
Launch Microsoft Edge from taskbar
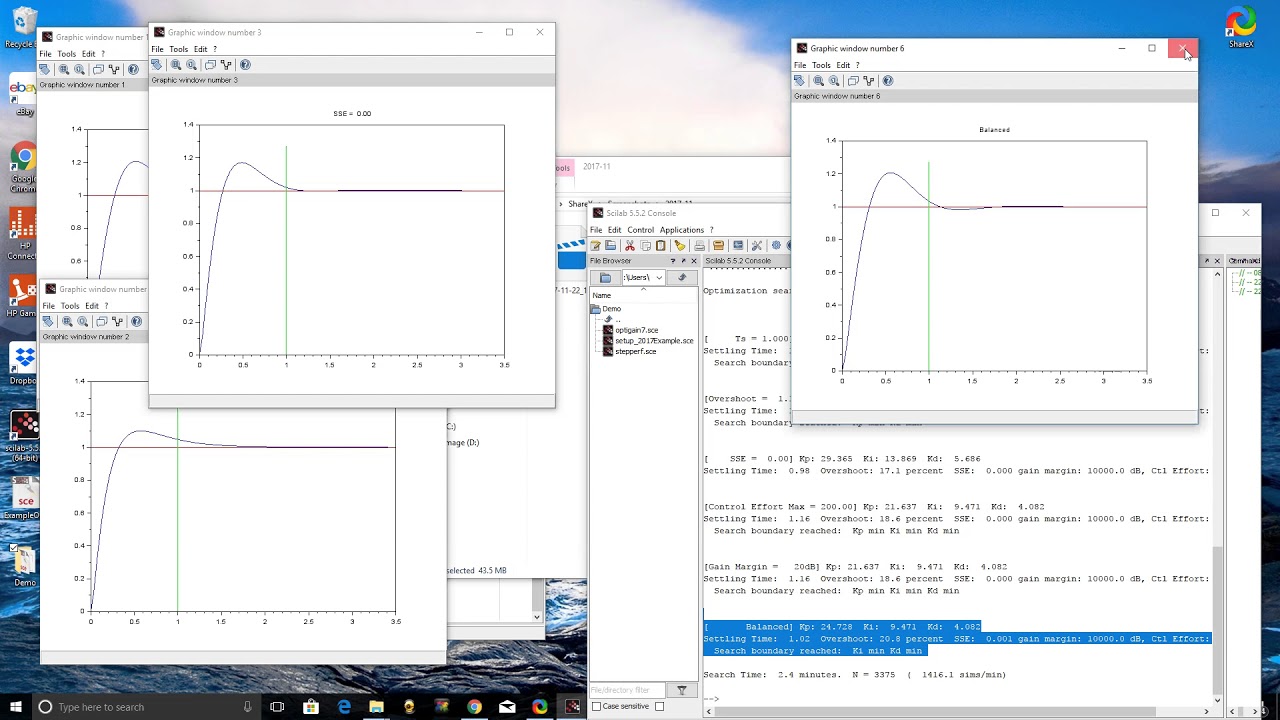344,706
